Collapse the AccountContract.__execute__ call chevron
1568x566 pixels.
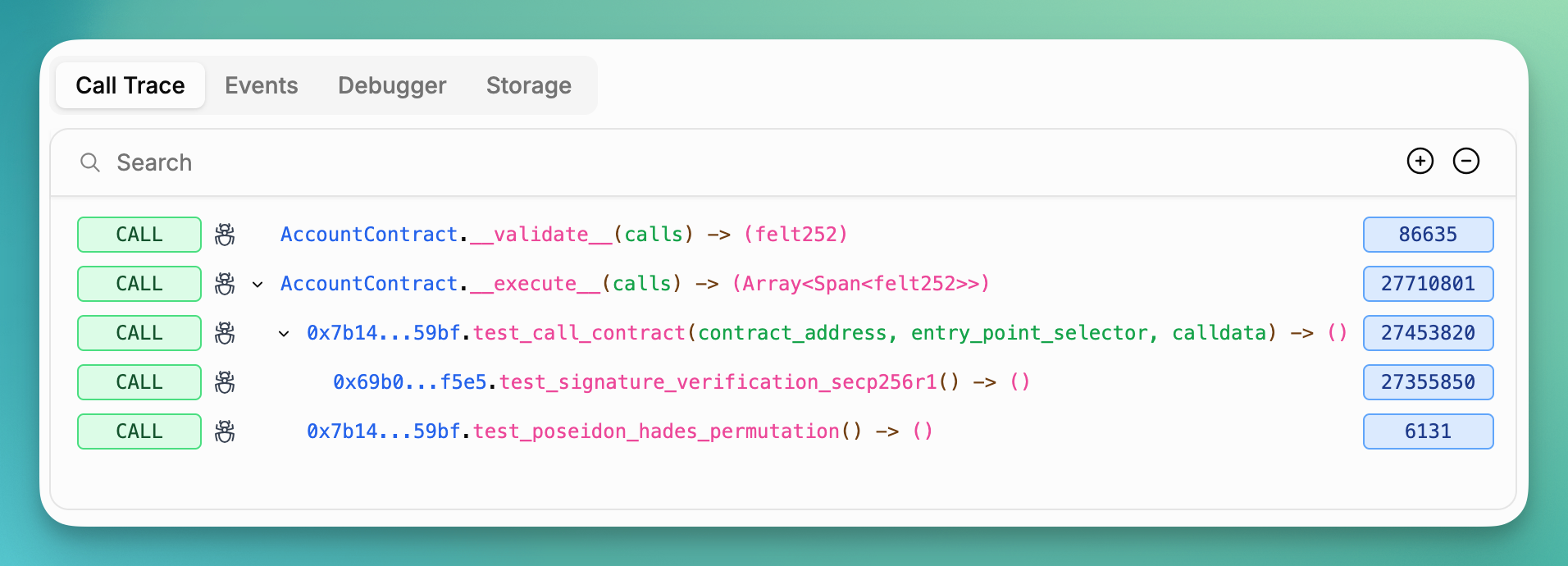[258, 285]
